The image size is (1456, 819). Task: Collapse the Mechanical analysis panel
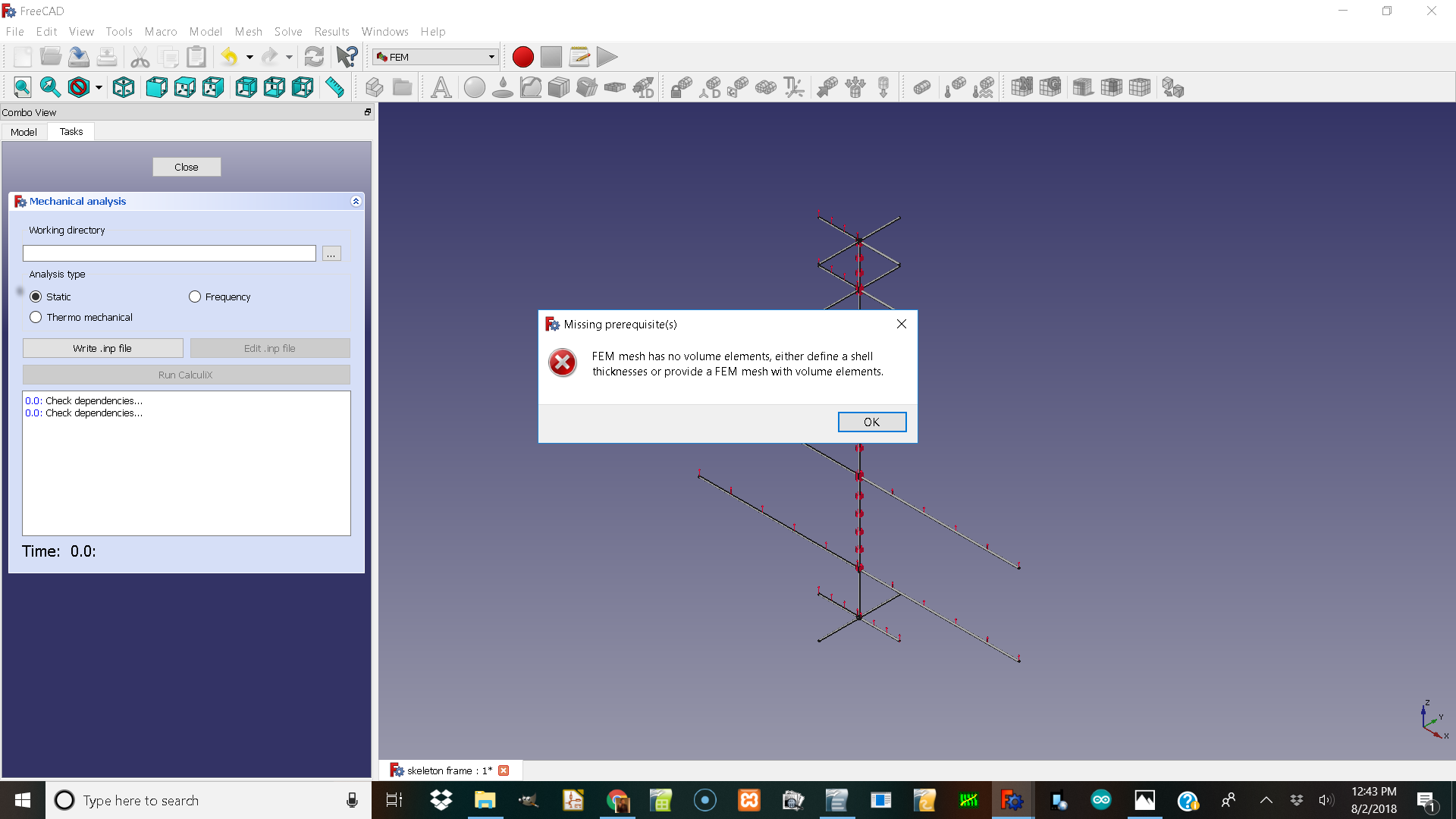[x=356, y=201]
